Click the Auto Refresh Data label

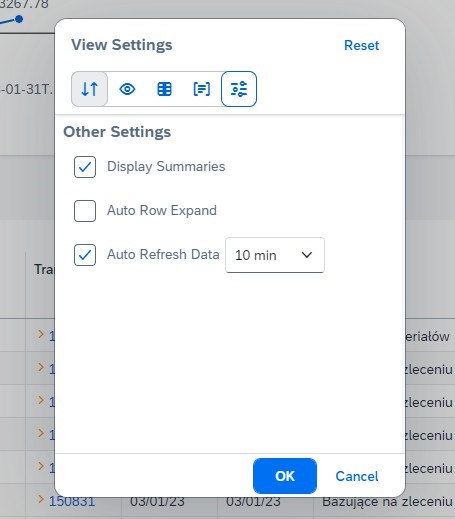pos(163,254)
